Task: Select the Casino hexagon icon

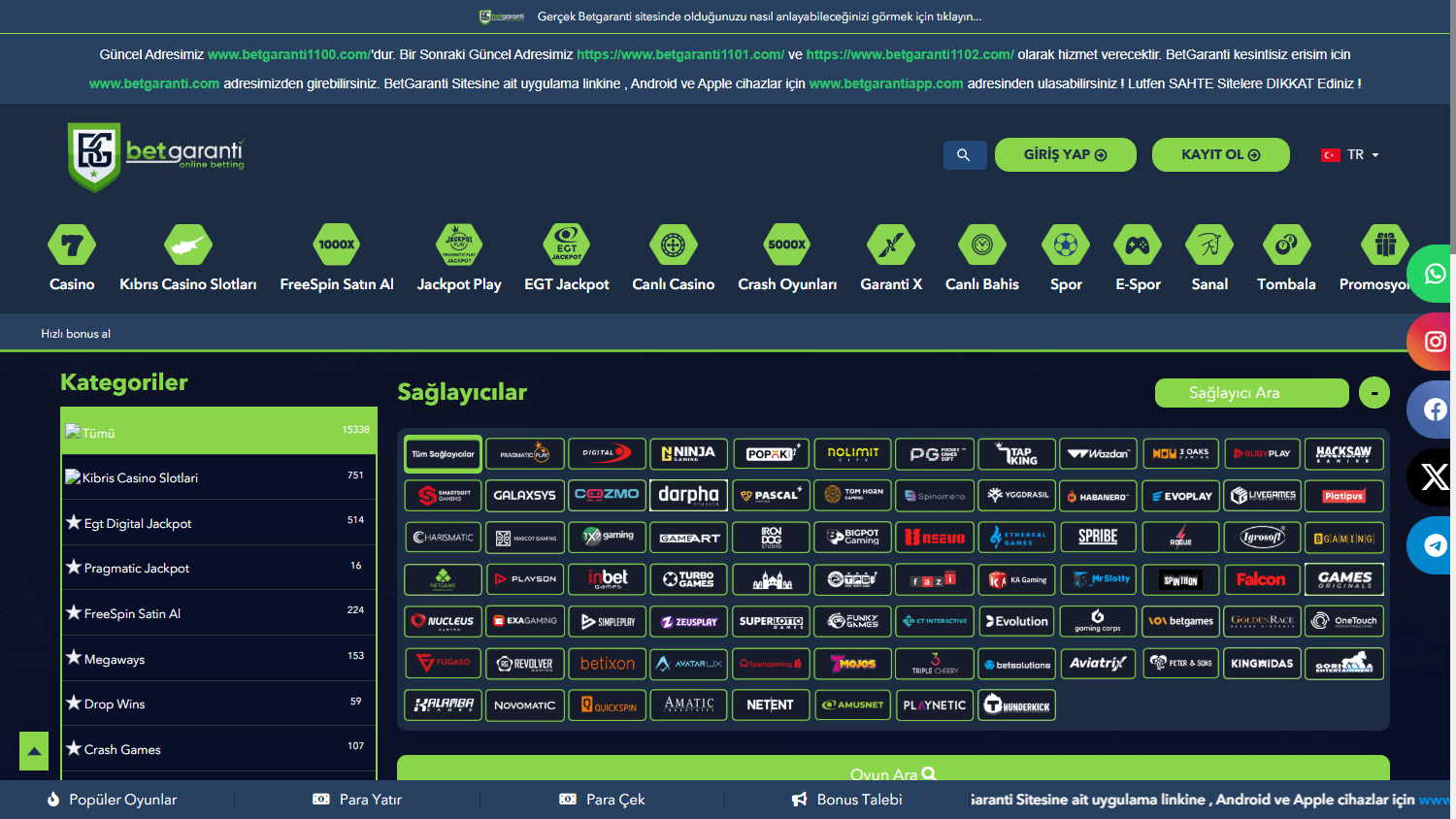Action: click(72, 245)
